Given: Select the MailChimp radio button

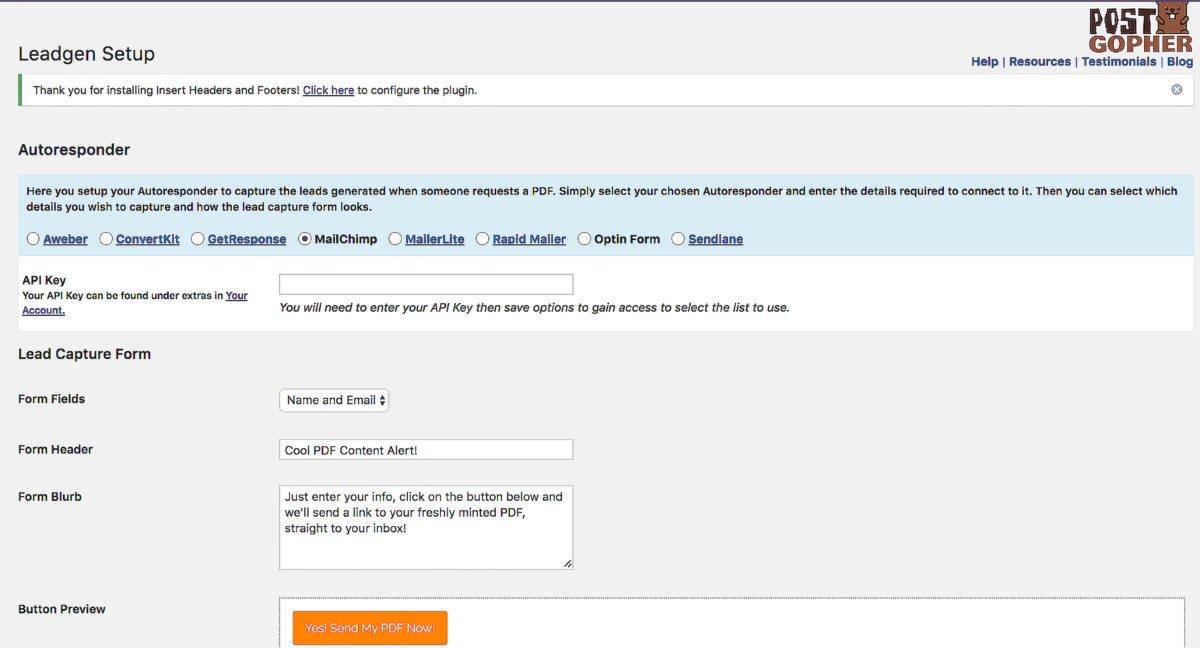Looking at the screenshot, I should [x=305, y=239].
